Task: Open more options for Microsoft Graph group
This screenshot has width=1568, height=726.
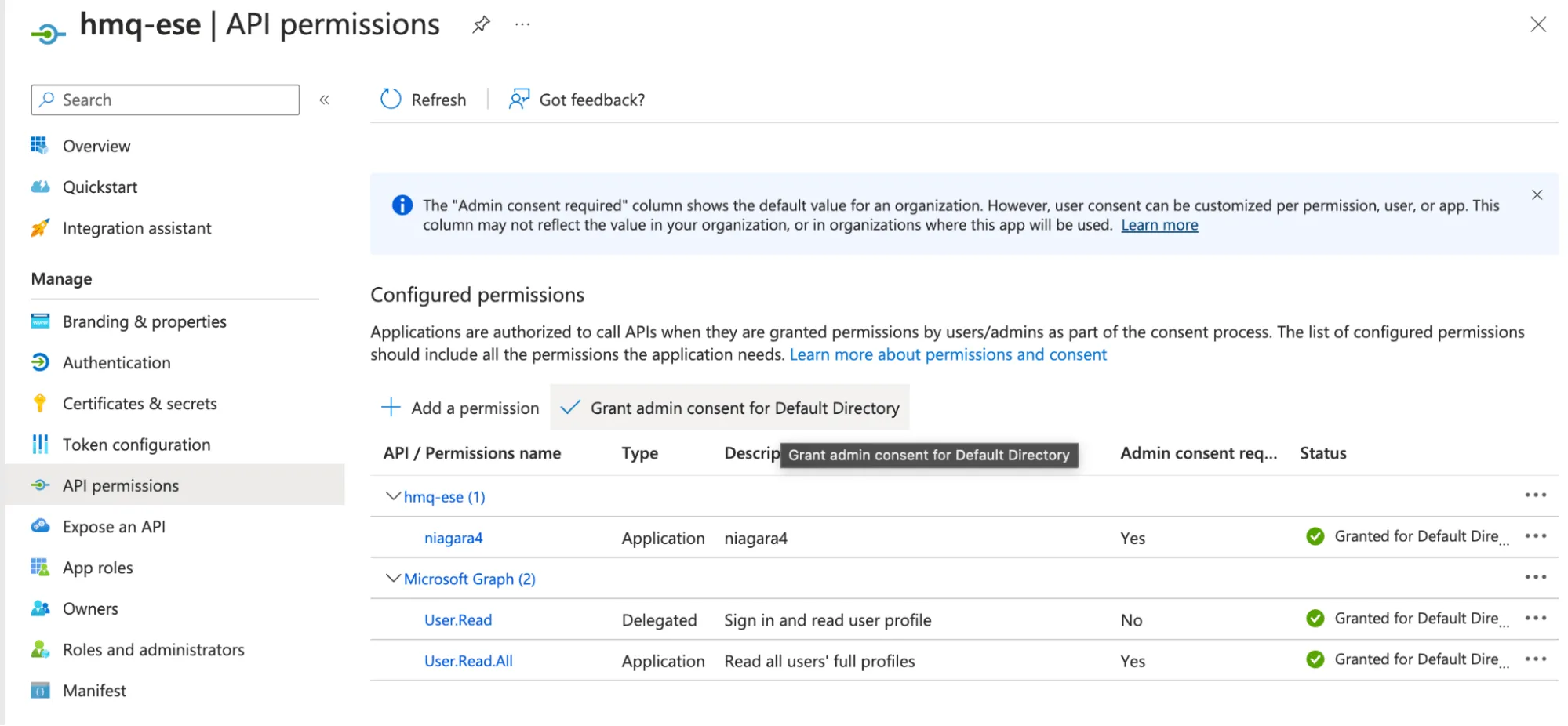Action: click(x=1535, y=577)
